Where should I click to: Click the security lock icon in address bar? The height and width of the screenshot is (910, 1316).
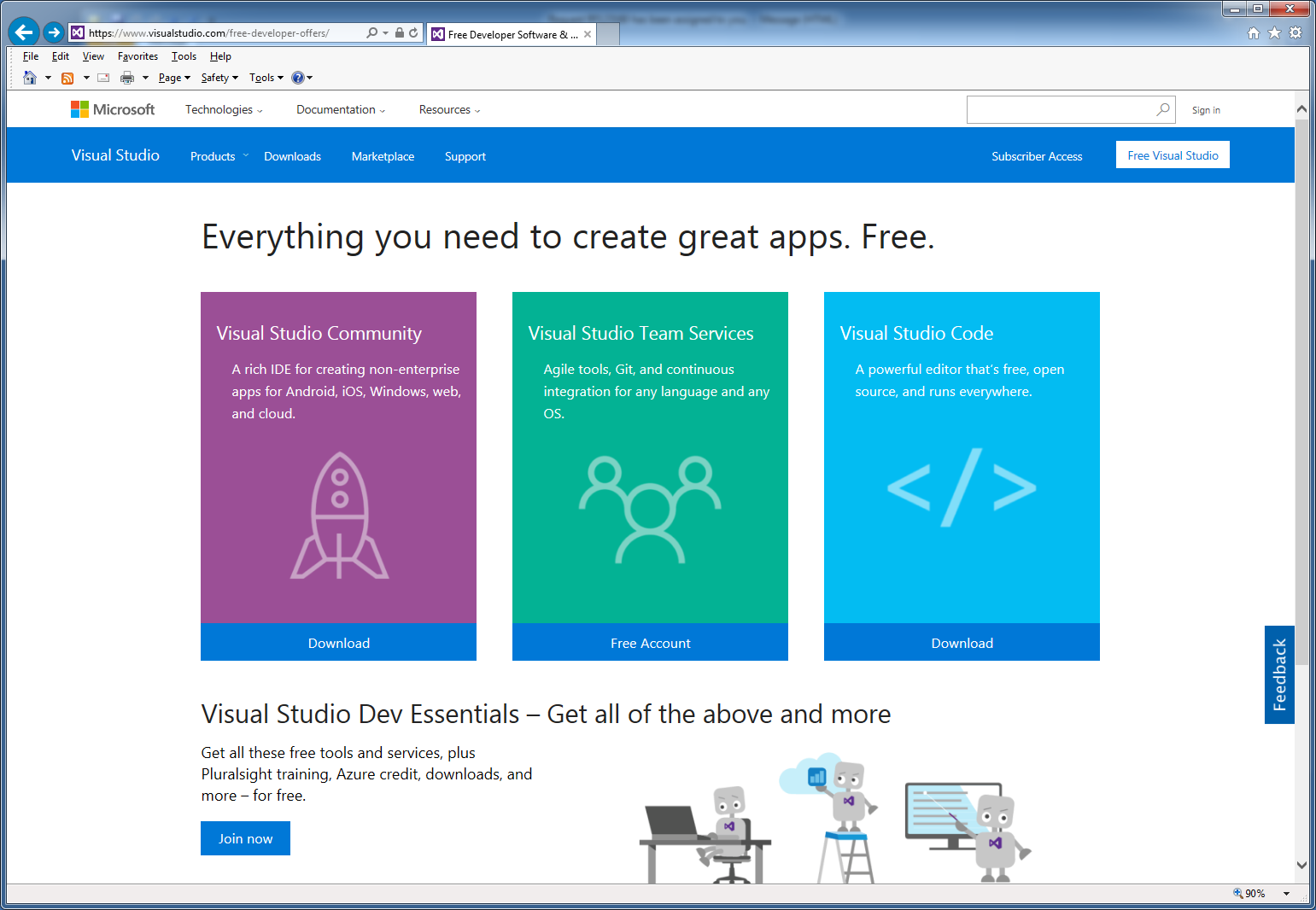click(400, 33)
